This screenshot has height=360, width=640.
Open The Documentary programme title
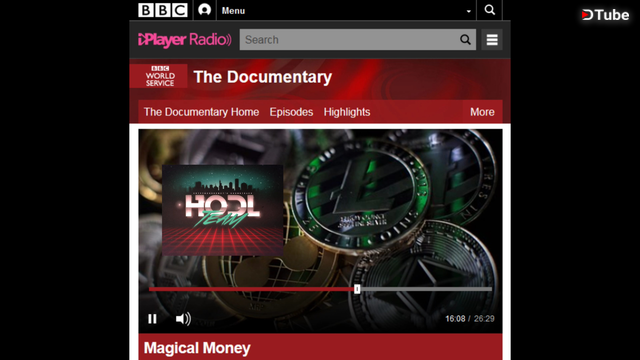coord(262,77)
